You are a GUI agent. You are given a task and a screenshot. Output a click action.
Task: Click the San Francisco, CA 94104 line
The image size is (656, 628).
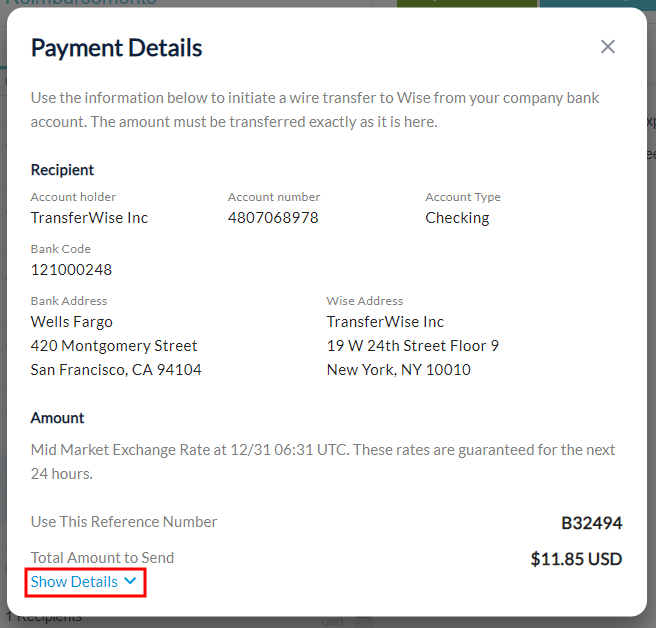point(116,370)
